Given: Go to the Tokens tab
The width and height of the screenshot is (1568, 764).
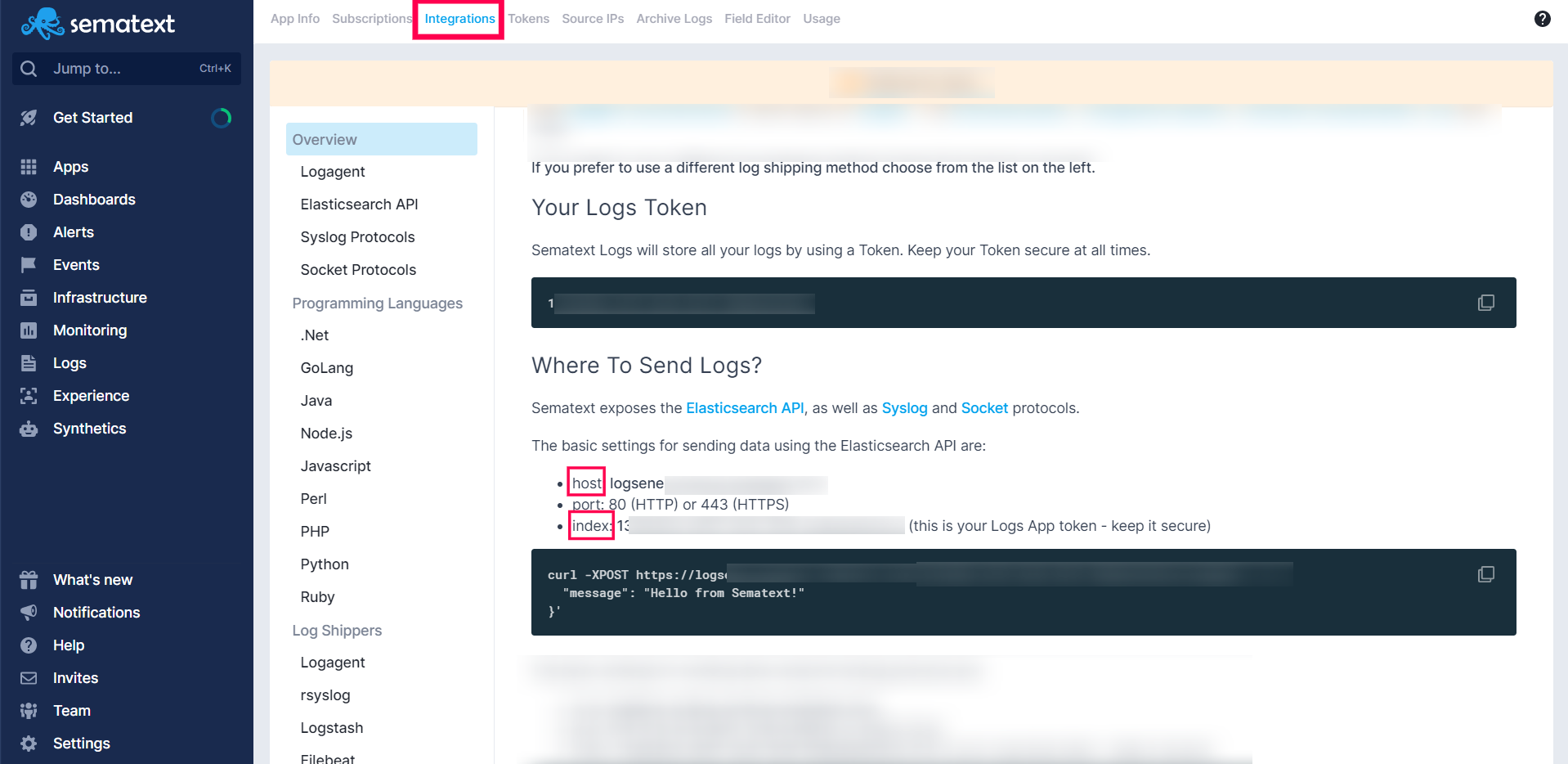Looking at the screenshot, I should tap(529, 19).
